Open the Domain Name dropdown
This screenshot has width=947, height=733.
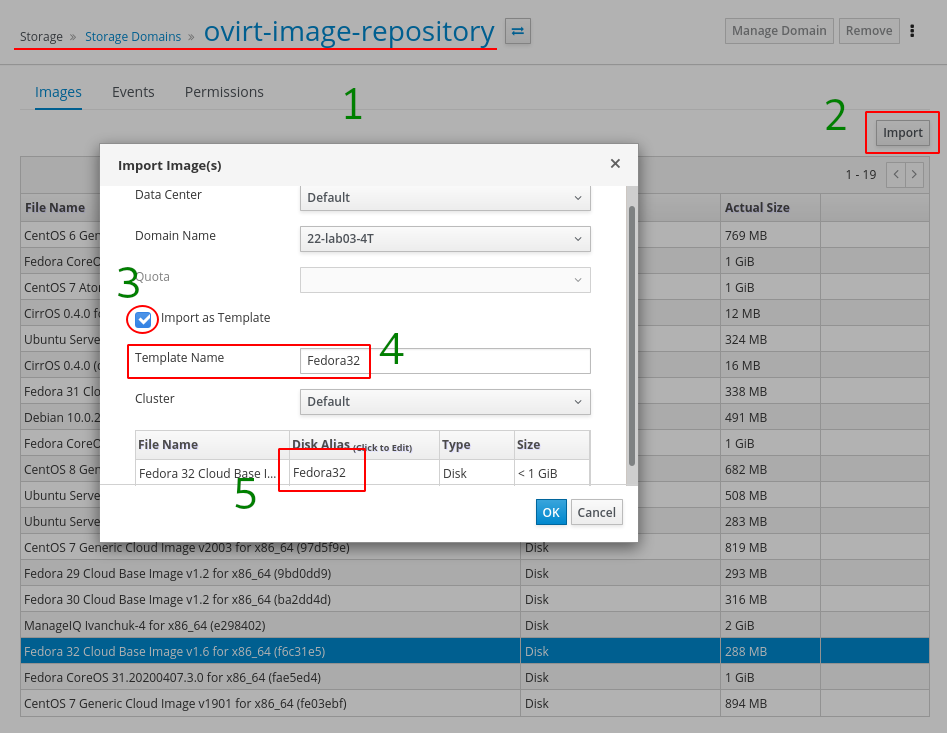445,239
